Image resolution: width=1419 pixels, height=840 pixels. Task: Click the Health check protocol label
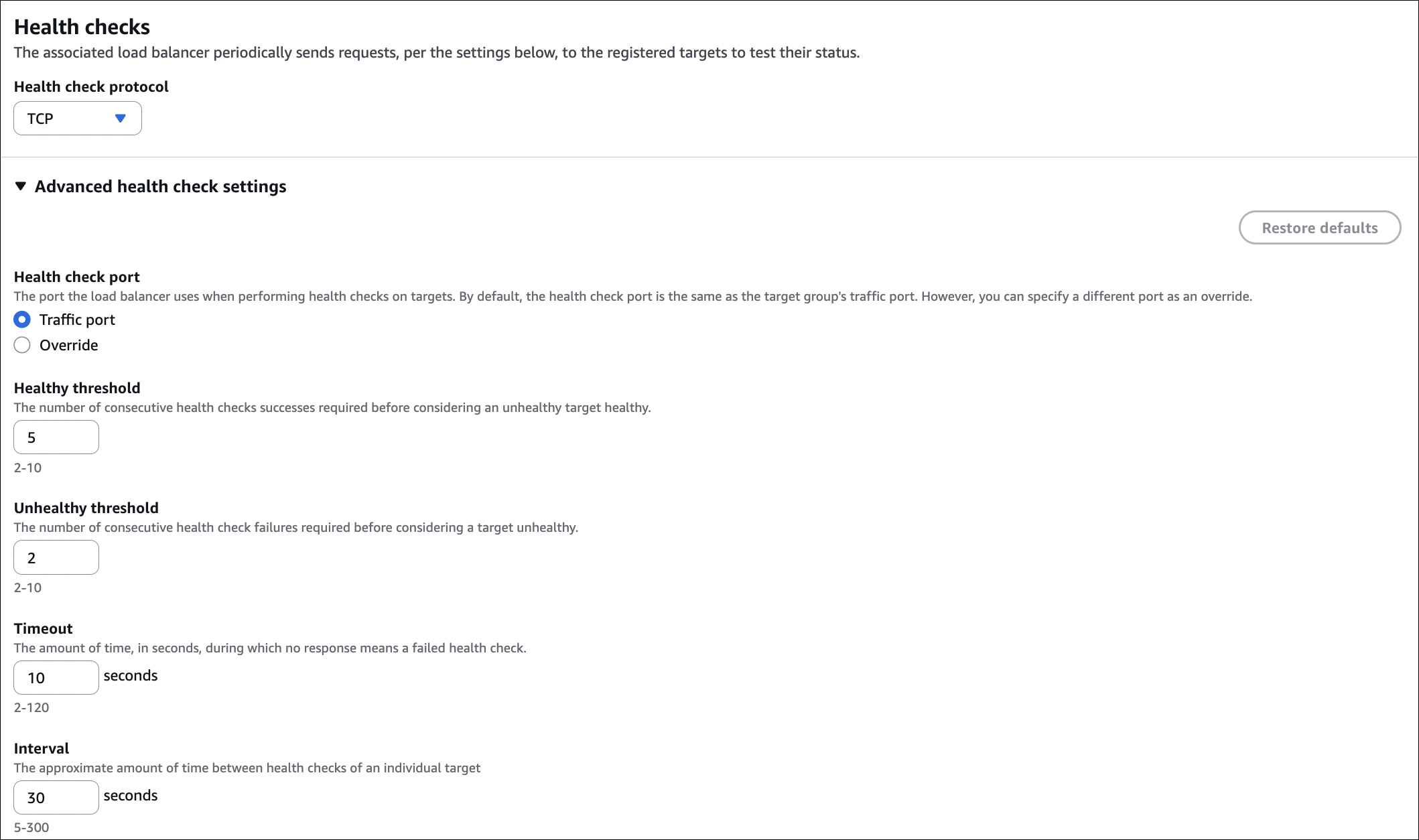point(91,86)
